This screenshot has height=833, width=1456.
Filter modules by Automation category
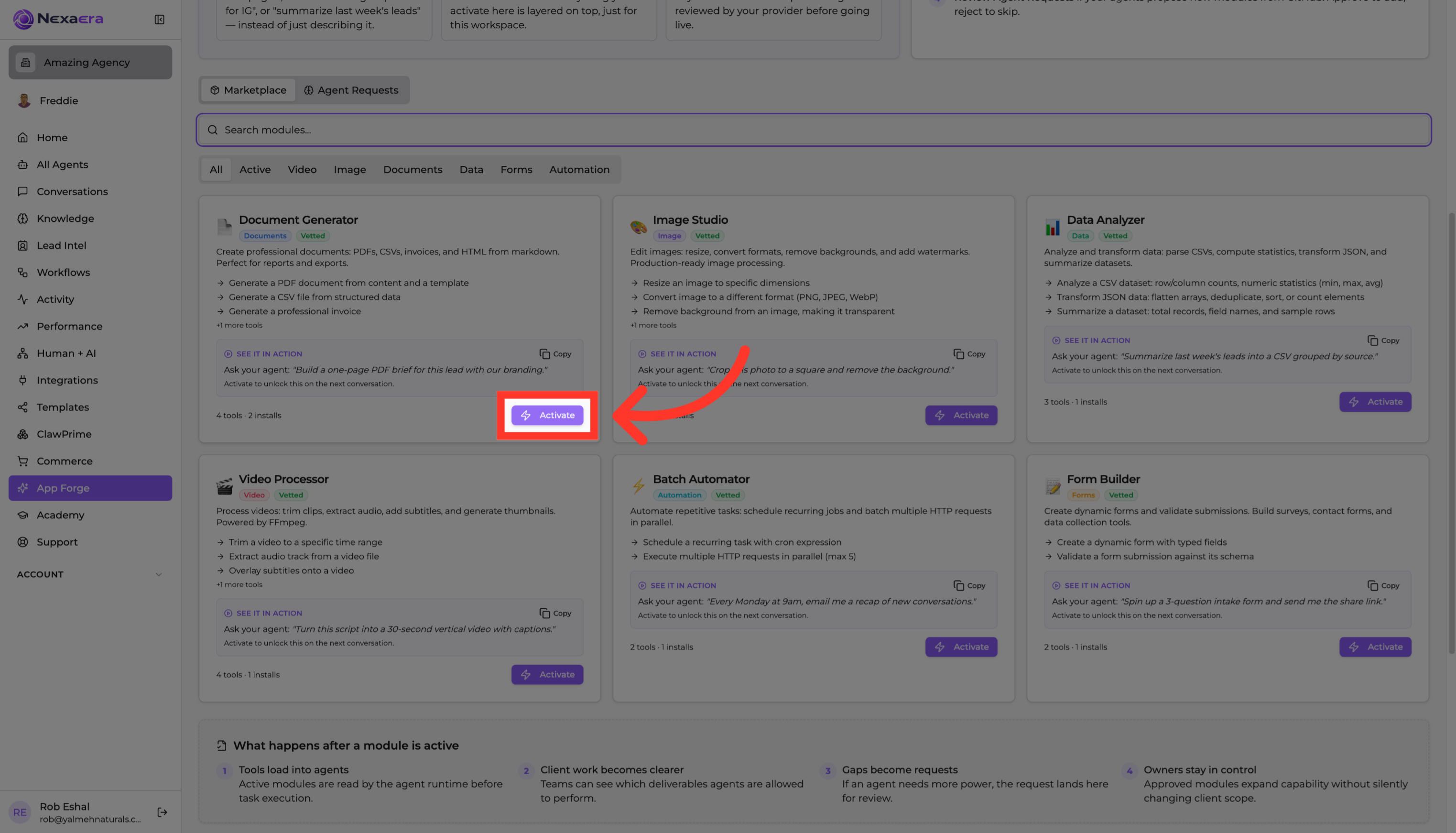click(x=579, y=169)
